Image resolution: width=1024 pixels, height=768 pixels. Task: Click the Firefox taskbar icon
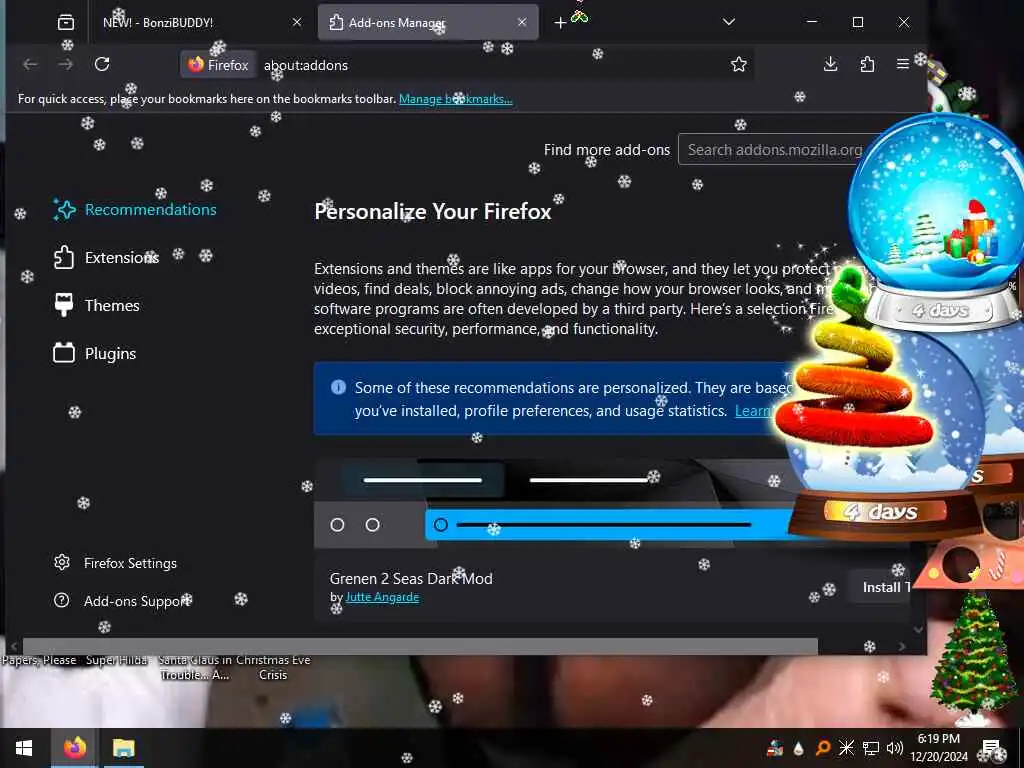[74, 748]
